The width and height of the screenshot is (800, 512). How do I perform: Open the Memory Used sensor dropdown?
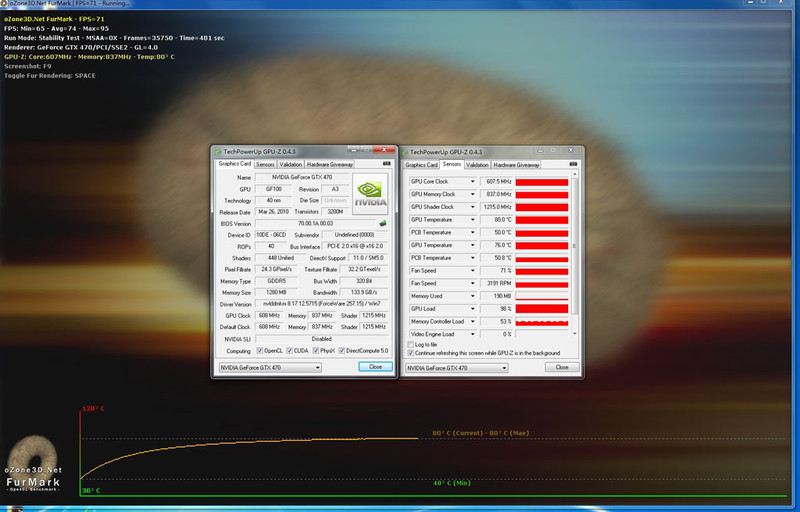[472, 296]
